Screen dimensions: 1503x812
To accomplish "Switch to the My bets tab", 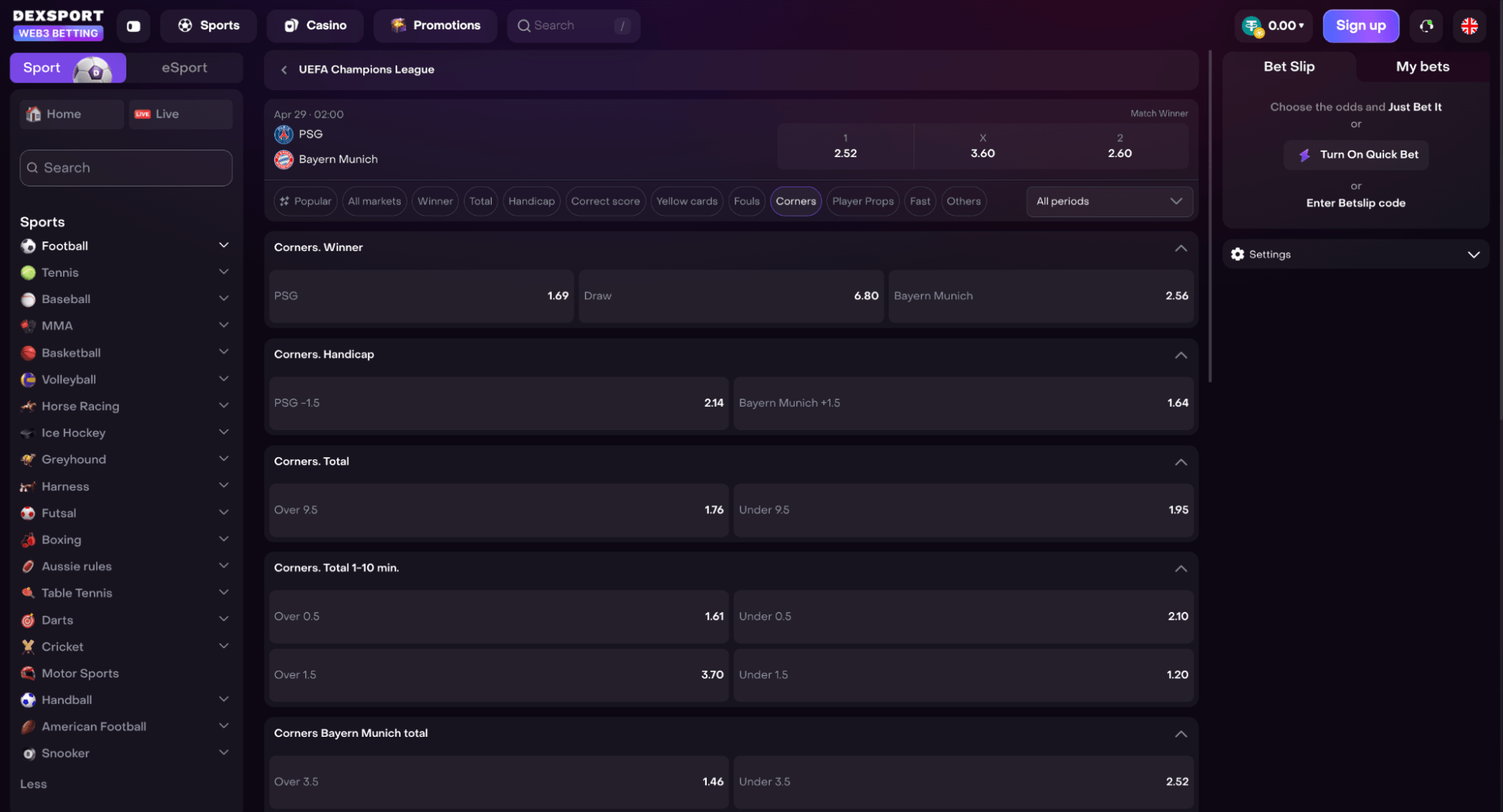I will (1423, 67).
